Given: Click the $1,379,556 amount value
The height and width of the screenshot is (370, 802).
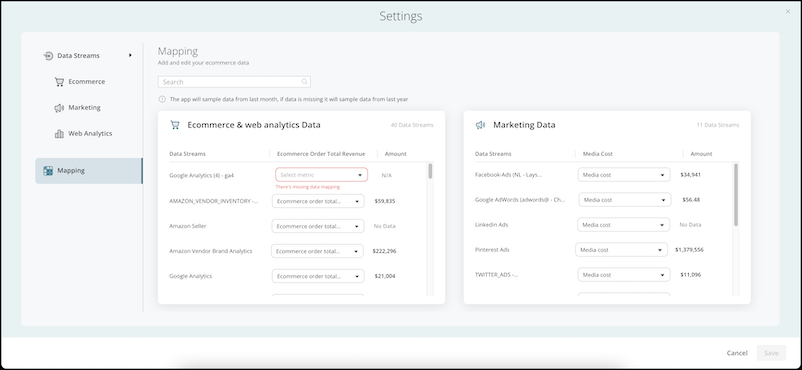Looking at the screenshot, I should click(x=689, y=250).
